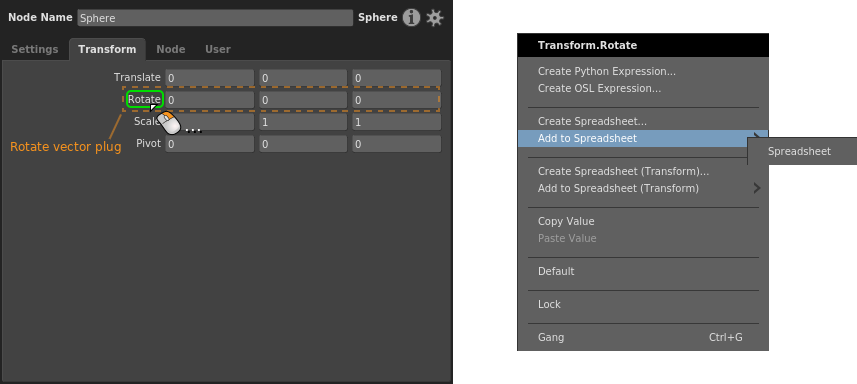This screenshot has height=384, width=857.
Task: Click the last Pivot value field
Action: tap(396, 144)
